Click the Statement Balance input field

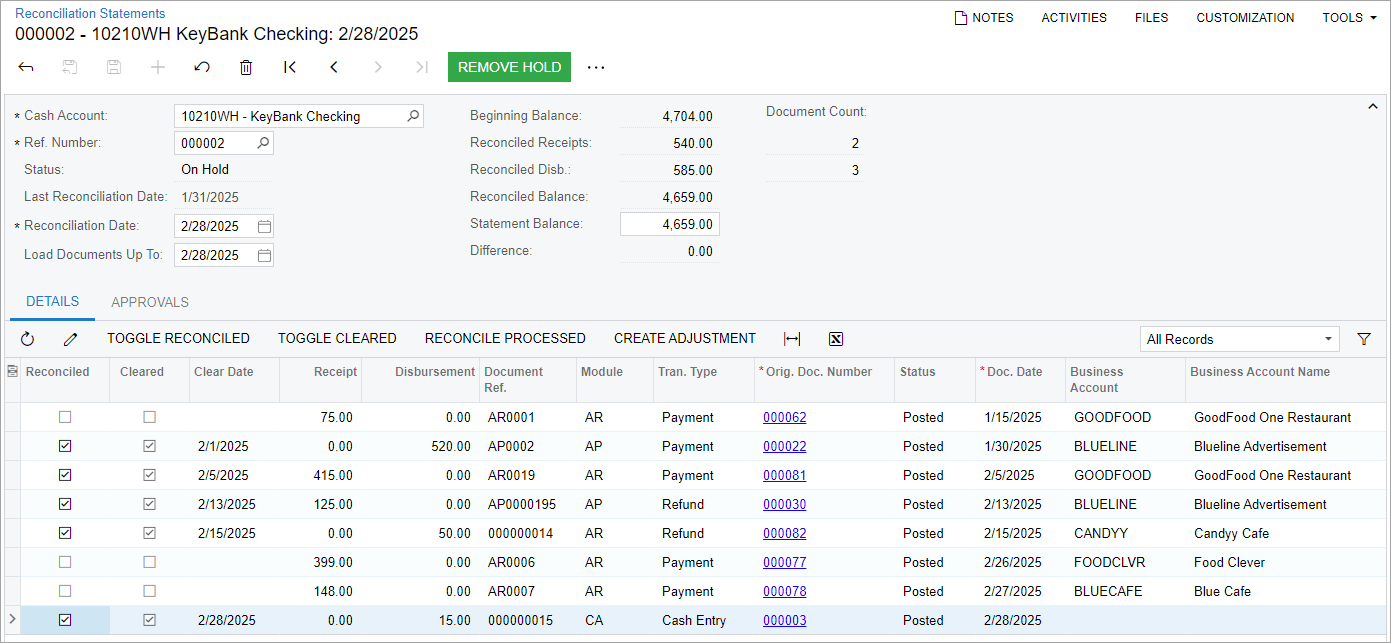[669, 224]
